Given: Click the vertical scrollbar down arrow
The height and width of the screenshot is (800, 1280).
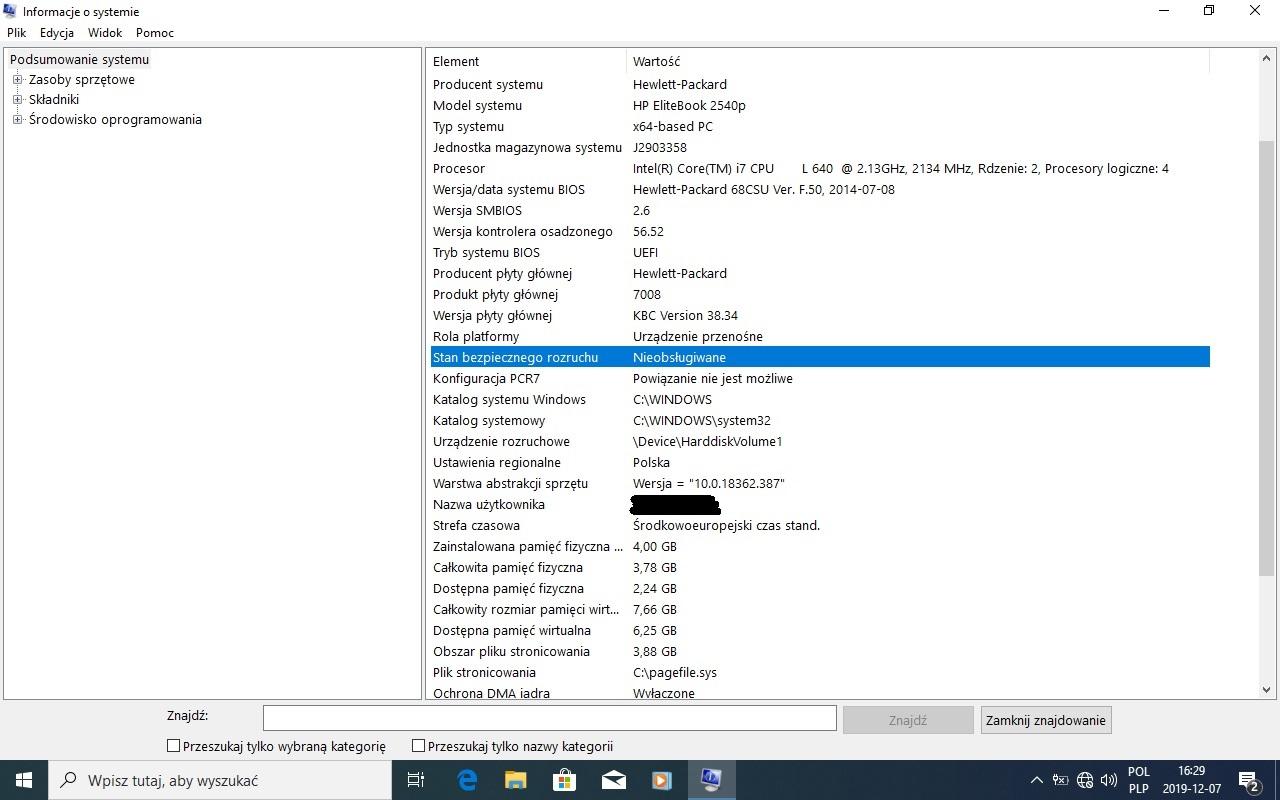Looking at the screenshot, I should click(x=1266, y=689).
